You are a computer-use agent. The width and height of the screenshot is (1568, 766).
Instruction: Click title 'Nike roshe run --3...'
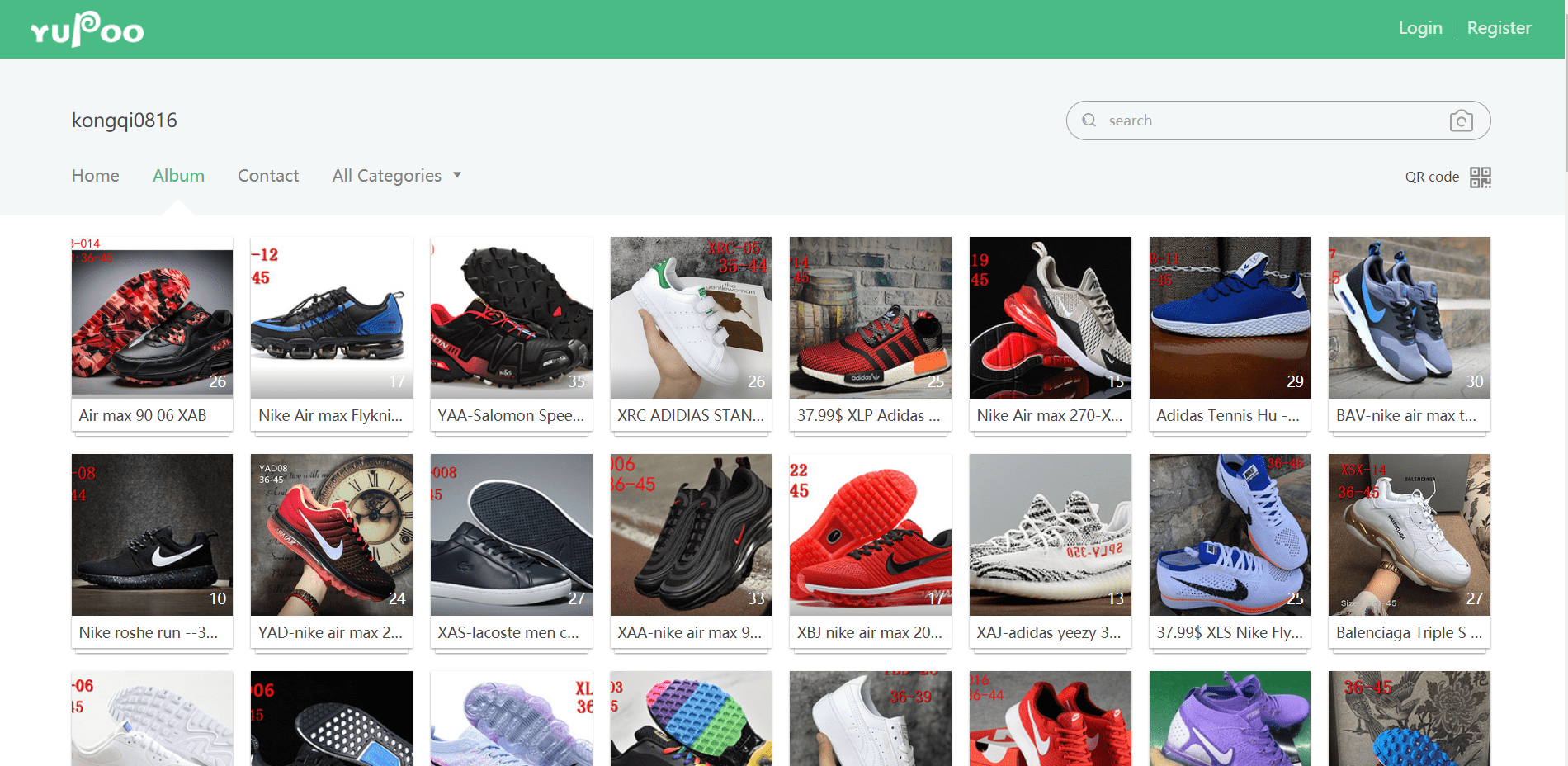[149, 632]
